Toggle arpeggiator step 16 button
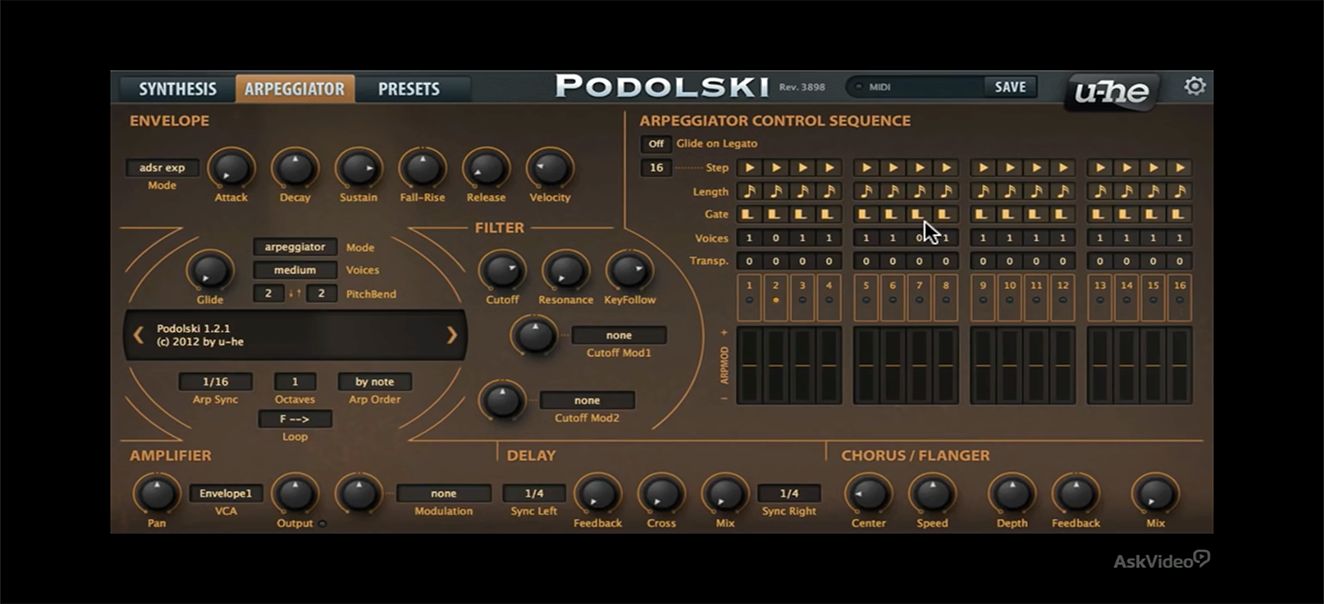The width and height of the screenshot is (1324, 604). pos(1180,299)
